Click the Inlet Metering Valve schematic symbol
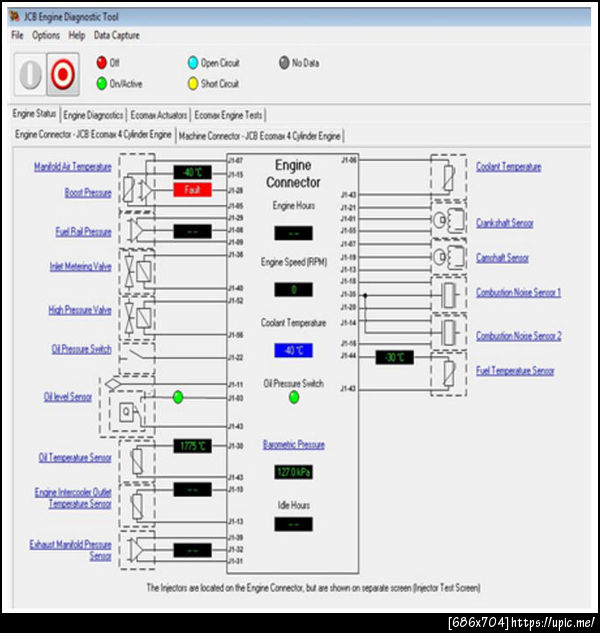Screen dimensions: 600x633 (x=137, y=272)
